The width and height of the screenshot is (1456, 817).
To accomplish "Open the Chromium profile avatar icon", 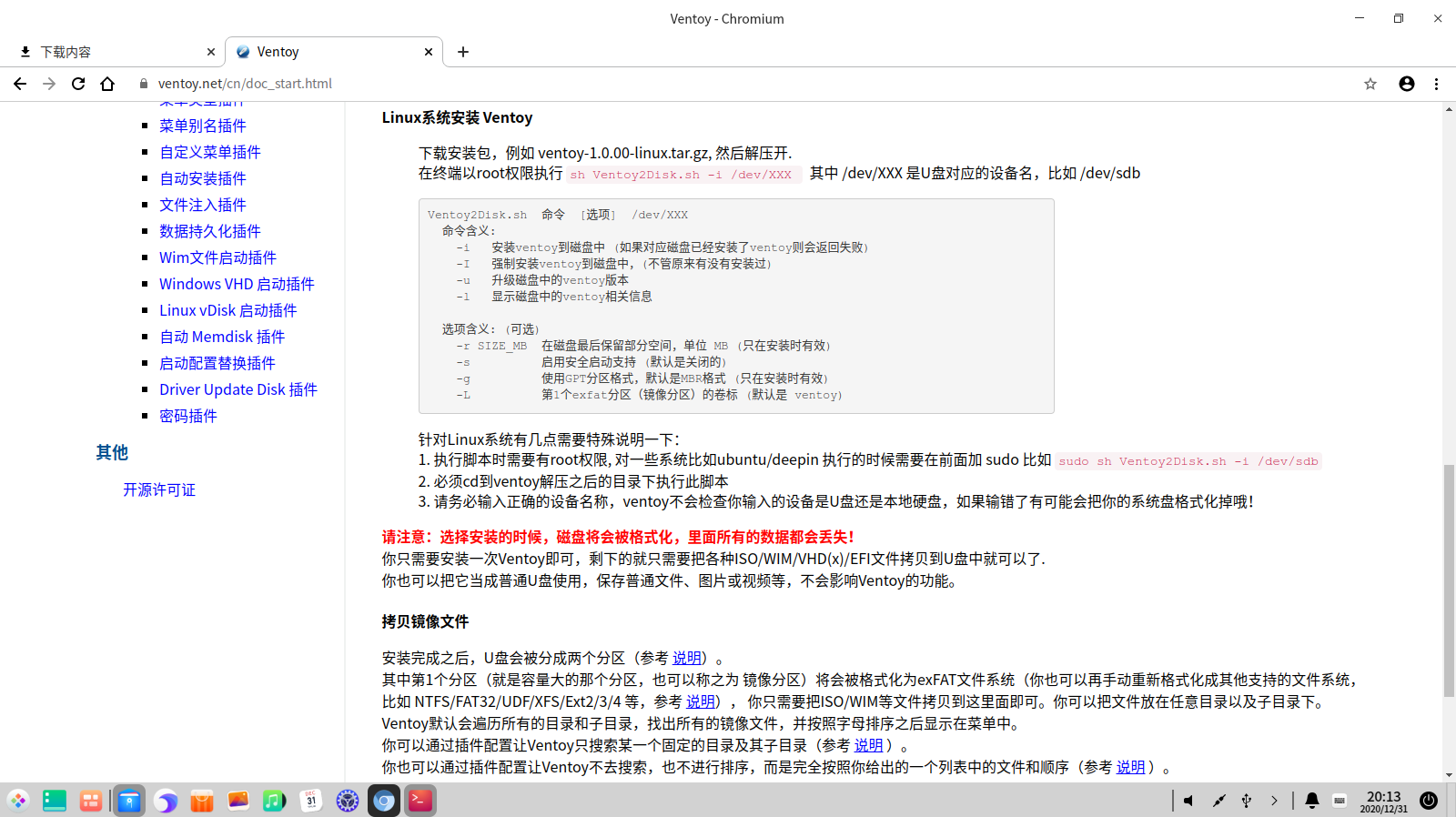I will click(x=1407, y=84).
